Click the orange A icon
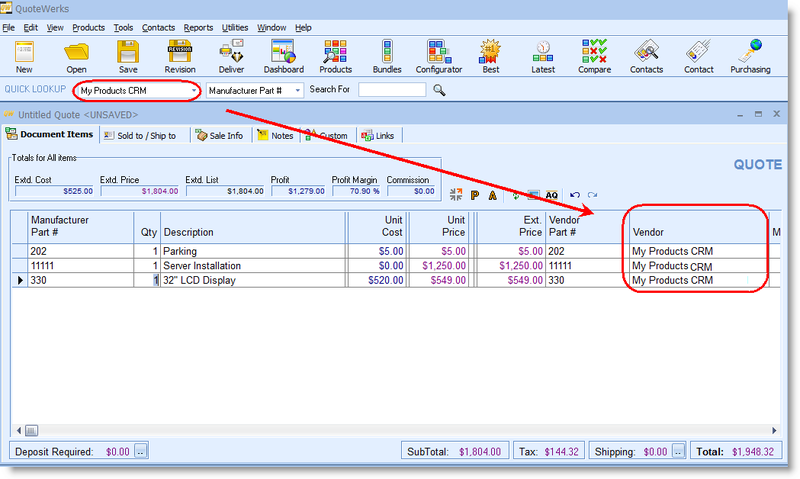This screenshot has width=800, height=479. (x=492, y=195)
